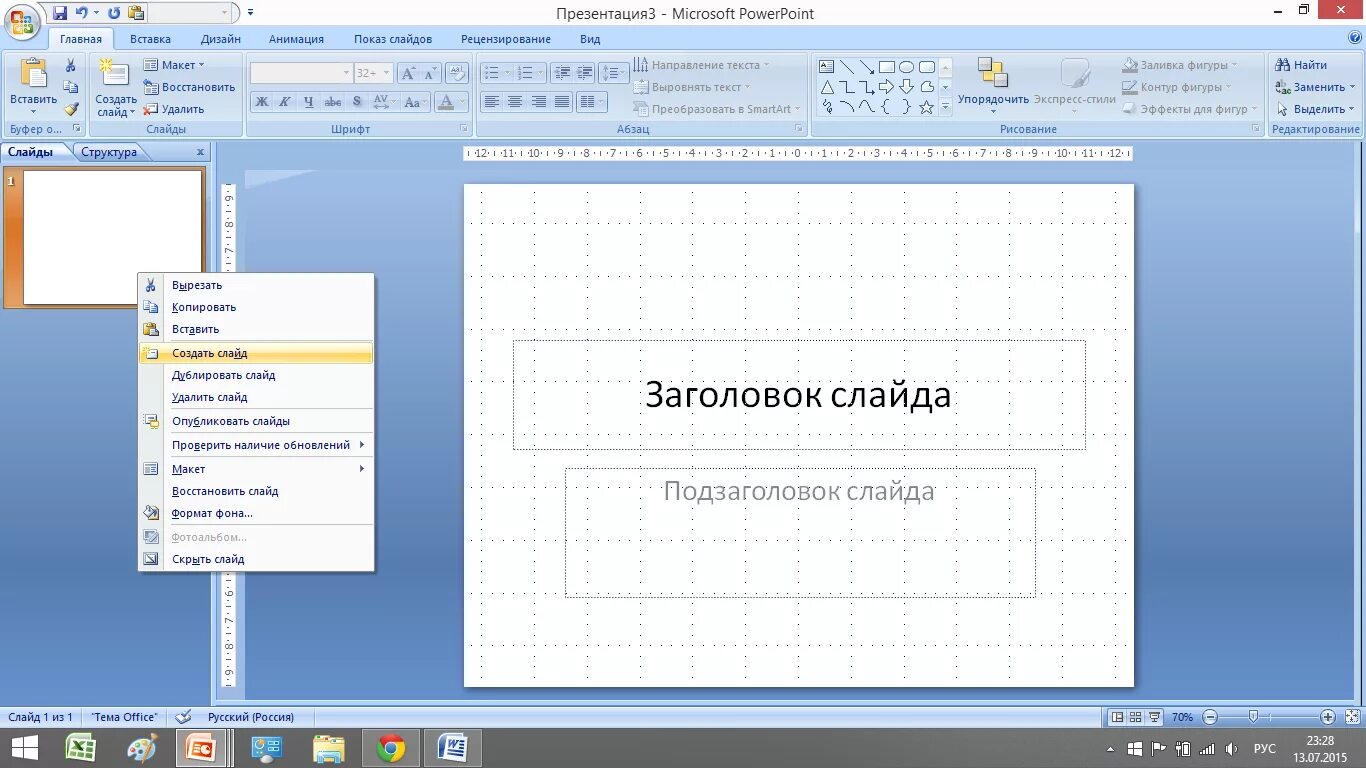Switch to slide sorter view
The height and width of the screenshot is (768, 1366).
tap(1136, 717)
